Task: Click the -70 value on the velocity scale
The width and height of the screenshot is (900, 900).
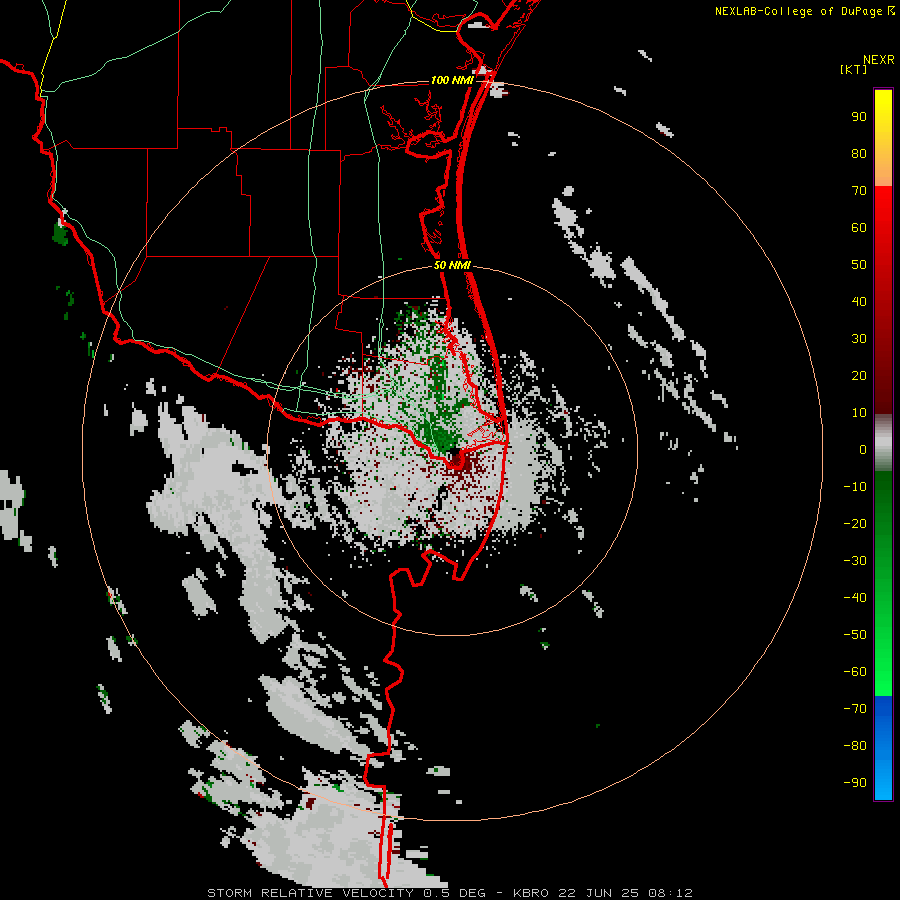Action: (855, 708)
